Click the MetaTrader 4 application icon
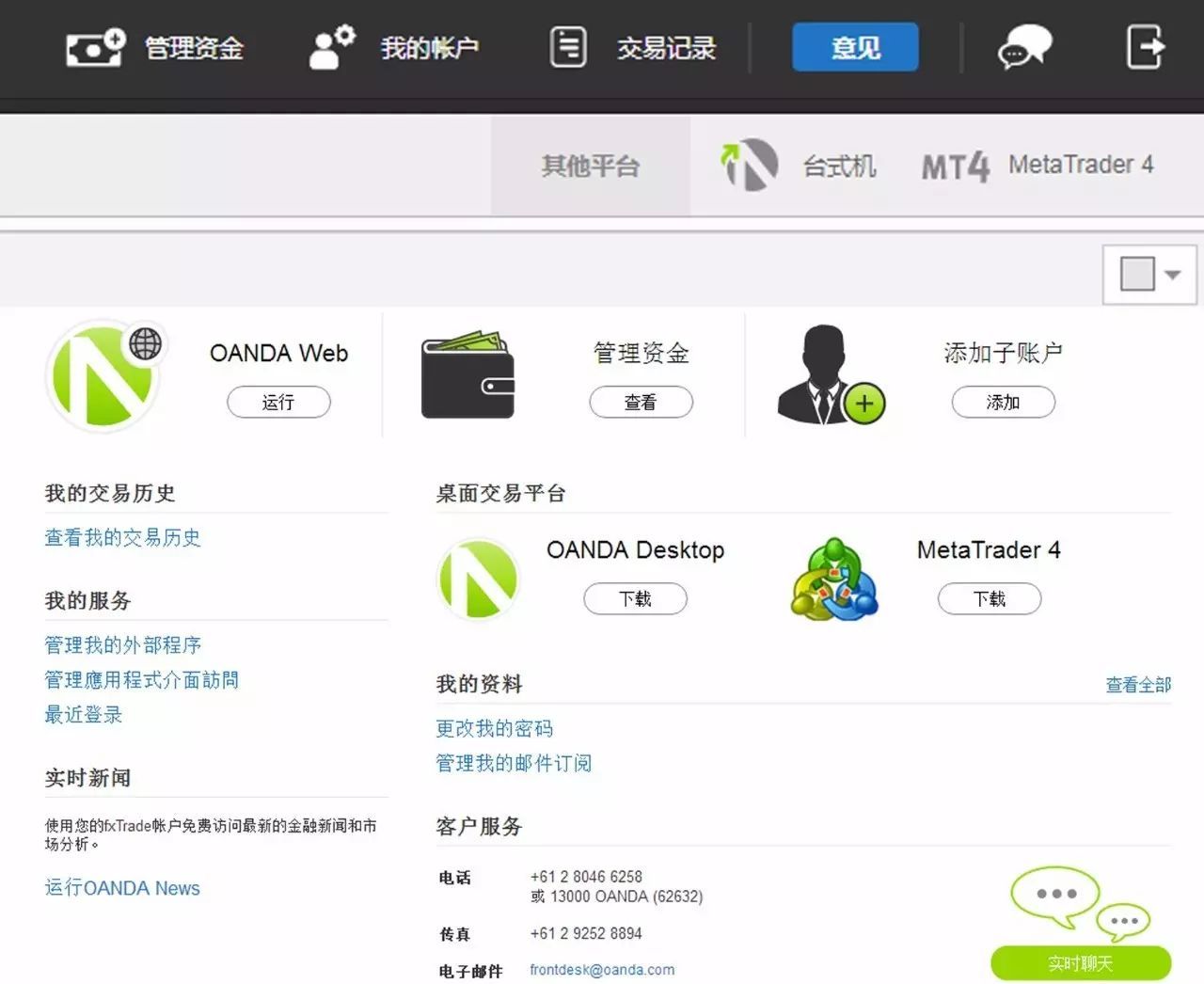The image size is (1204, 984). click(x=833, y=579)
